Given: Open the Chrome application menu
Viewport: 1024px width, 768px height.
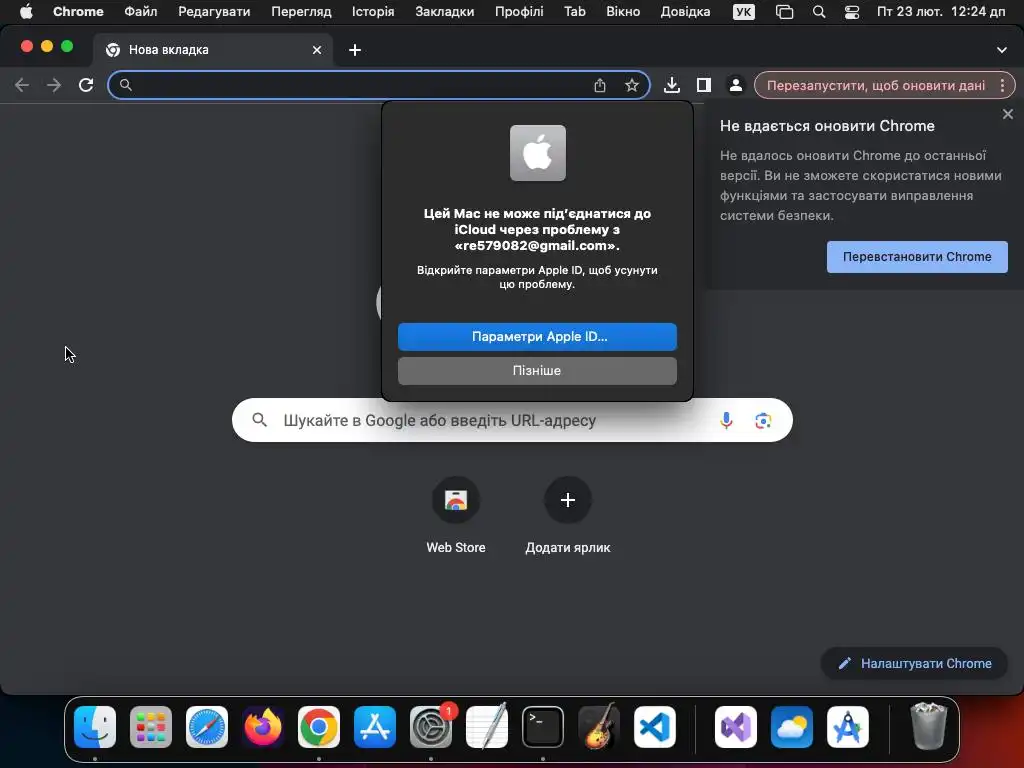Looking at the screenshot, I should coord(78,12).
